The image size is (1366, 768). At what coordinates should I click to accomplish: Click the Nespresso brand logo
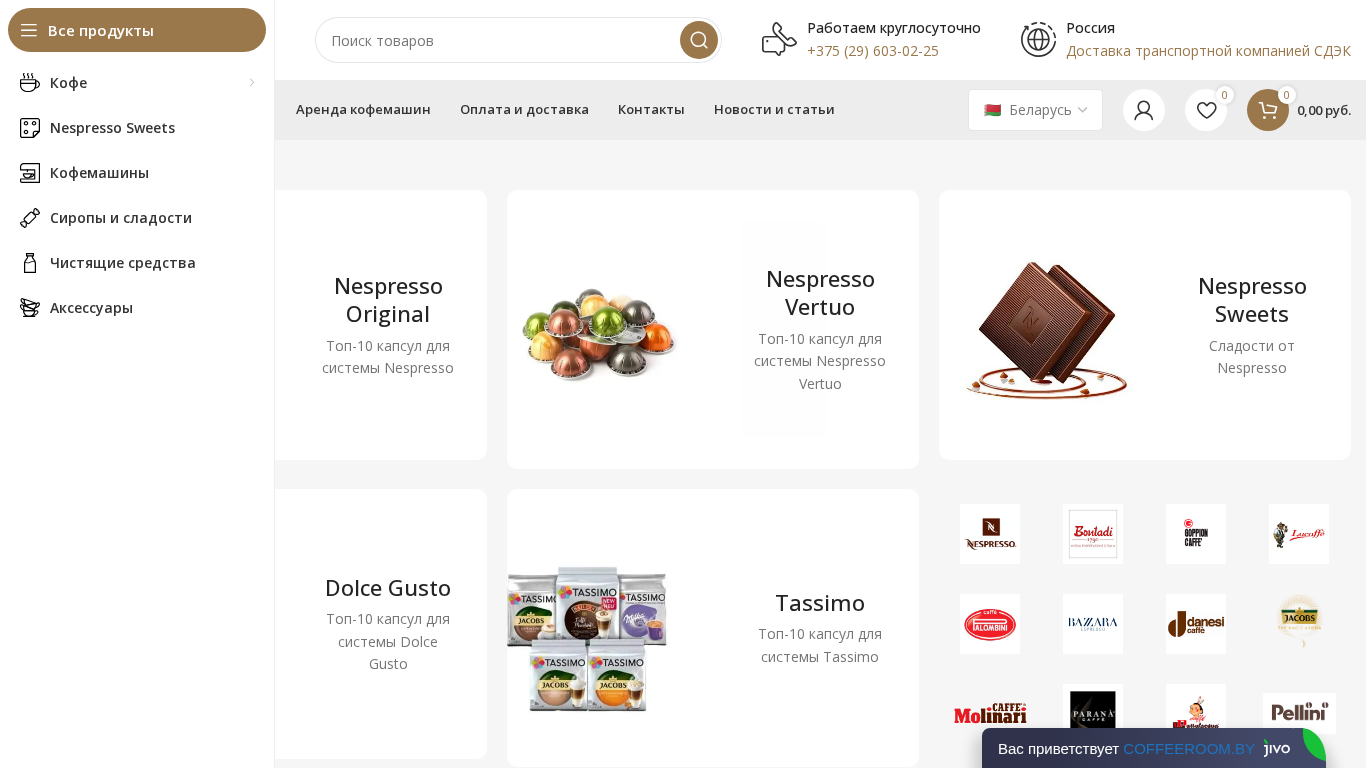tap(990, 534)
